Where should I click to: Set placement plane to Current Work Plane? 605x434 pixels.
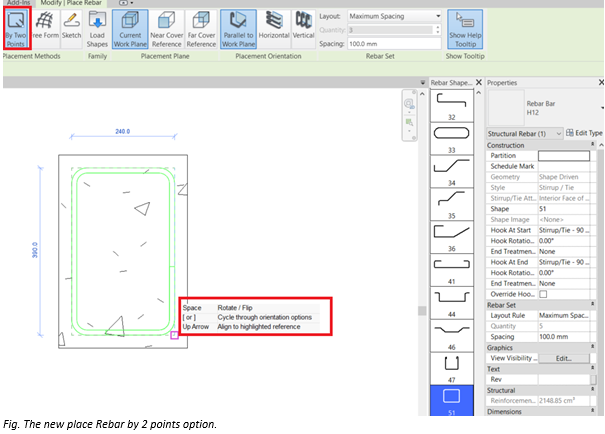[130, 29]
